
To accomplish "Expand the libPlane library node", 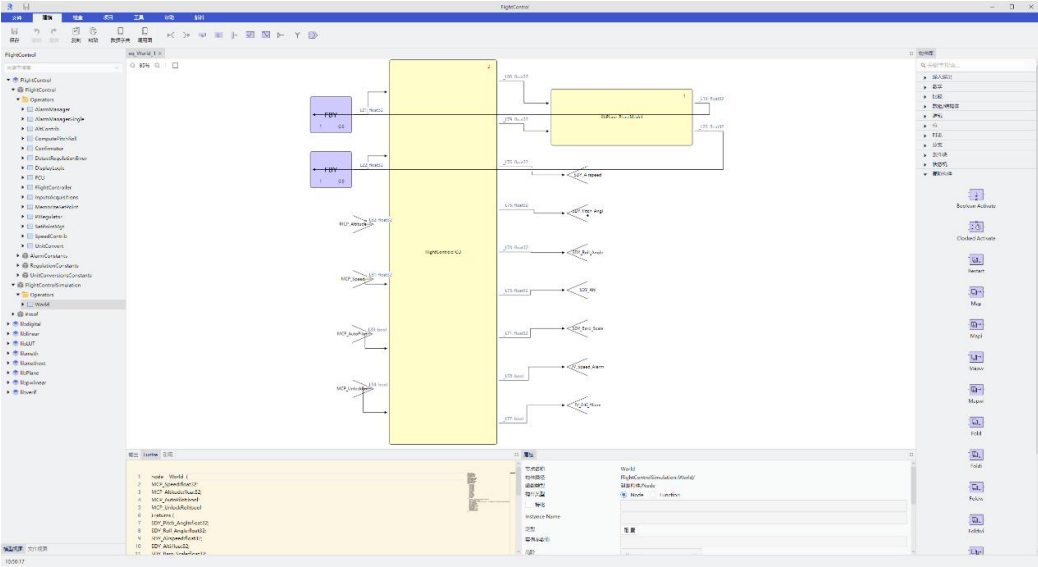I will coord(8,372).
